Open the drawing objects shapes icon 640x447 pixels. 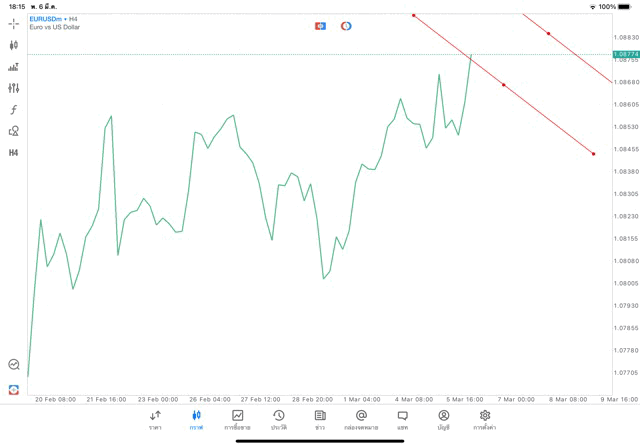point(13,131)
